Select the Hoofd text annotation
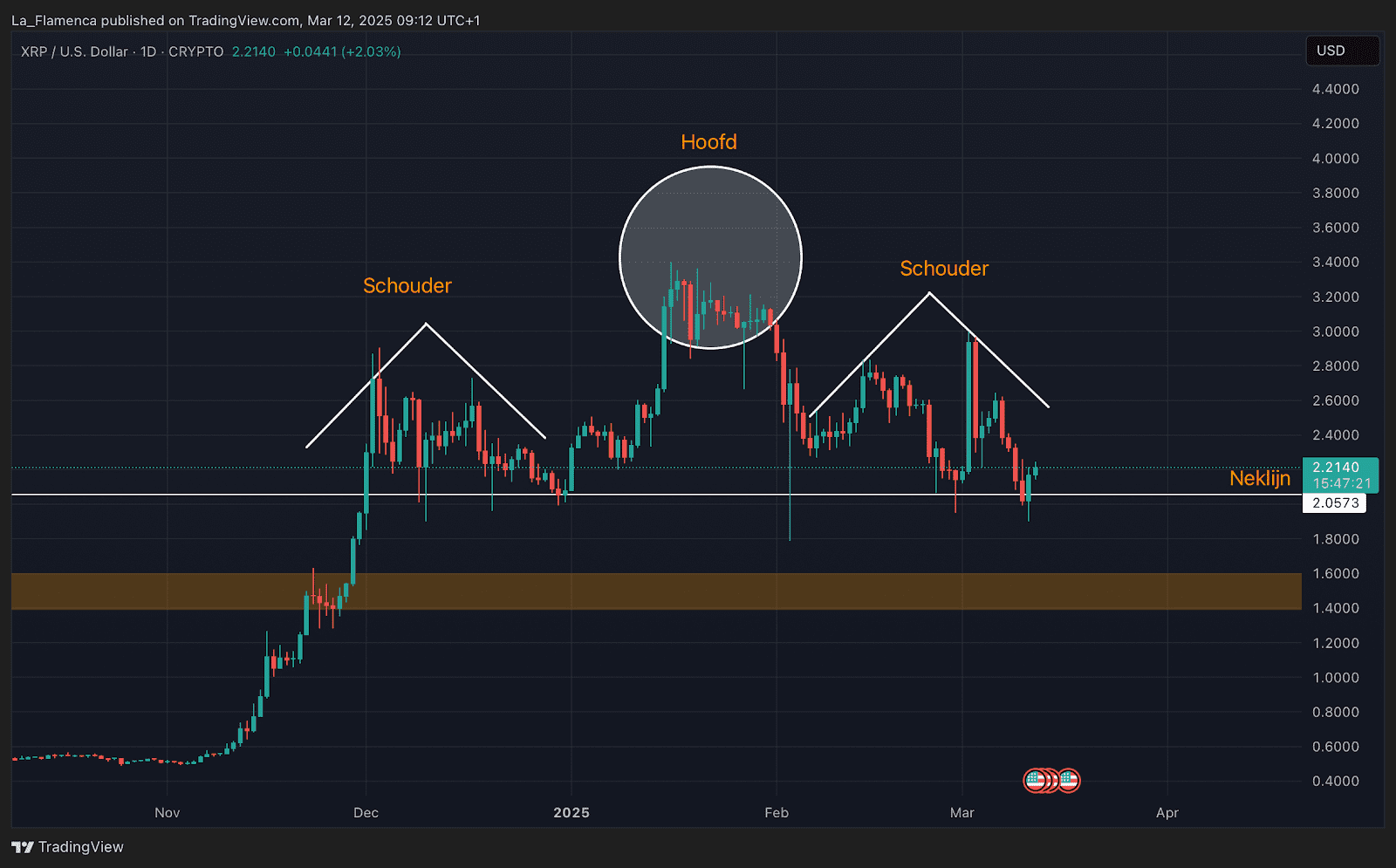 (708, 142)
